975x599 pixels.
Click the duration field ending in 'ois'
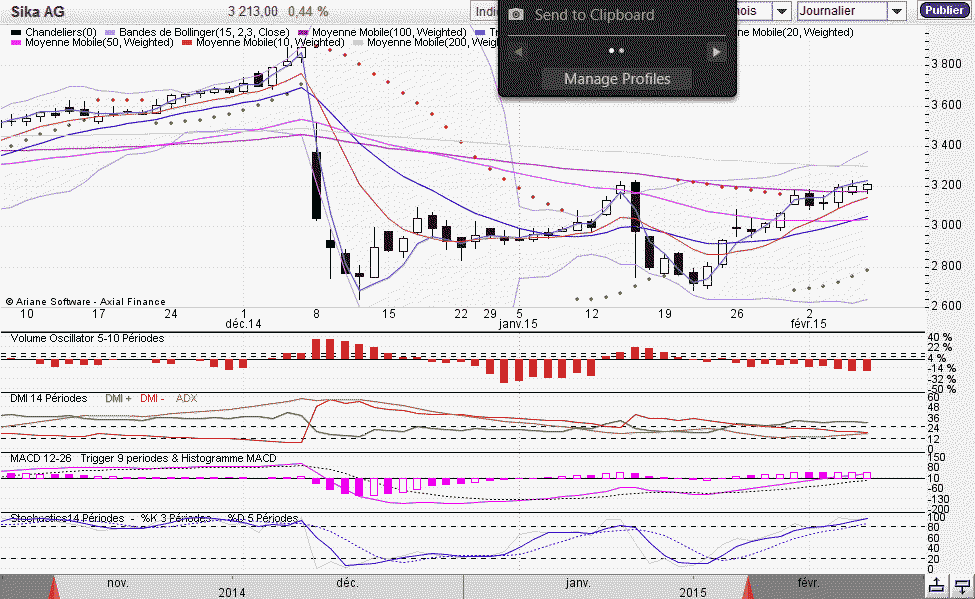[754, 11]
